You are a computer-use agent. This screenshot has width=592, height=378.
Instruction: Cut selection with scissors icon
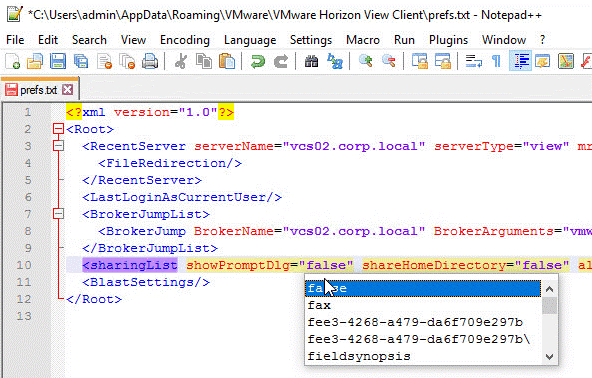click(181, 61)
